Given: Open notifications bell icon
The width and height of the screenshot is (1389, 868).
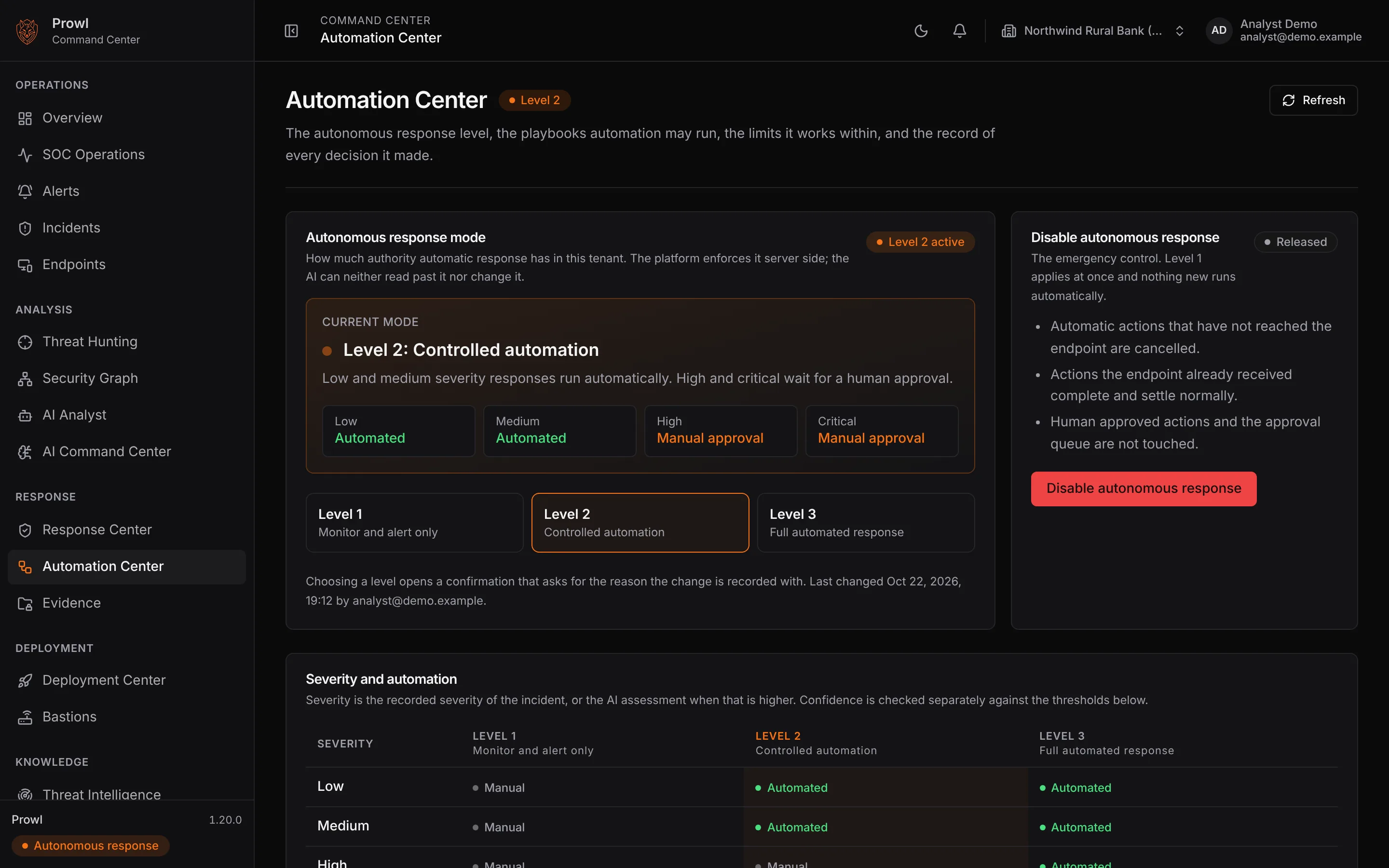Looking at the screenshot, I should tap(959, 30).
